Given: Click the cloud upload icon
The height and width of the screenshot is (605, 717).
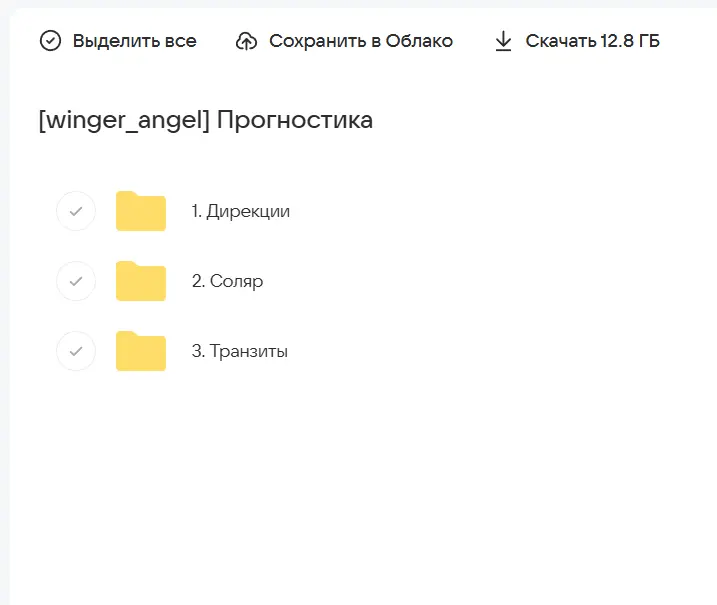Looking at the screenshot, I should pyautogui.click(x=246, y=41).
